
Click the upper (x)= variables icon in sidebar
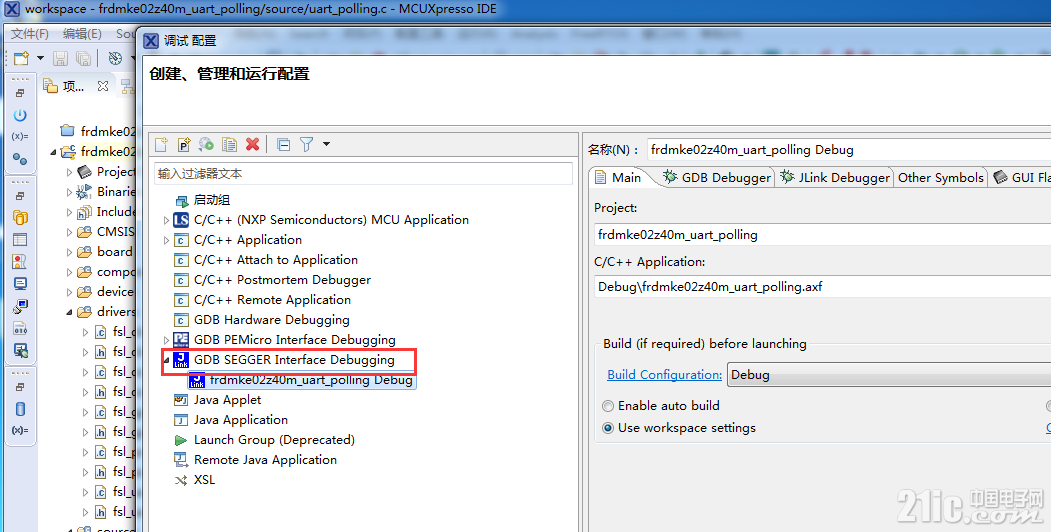click(x=20, y=137)
